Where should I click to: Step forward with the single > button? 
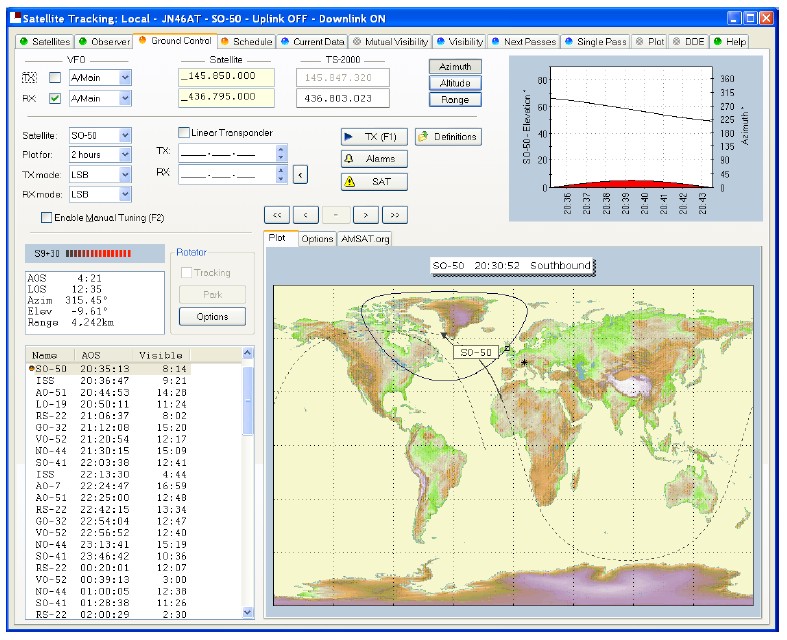(365, 215)
